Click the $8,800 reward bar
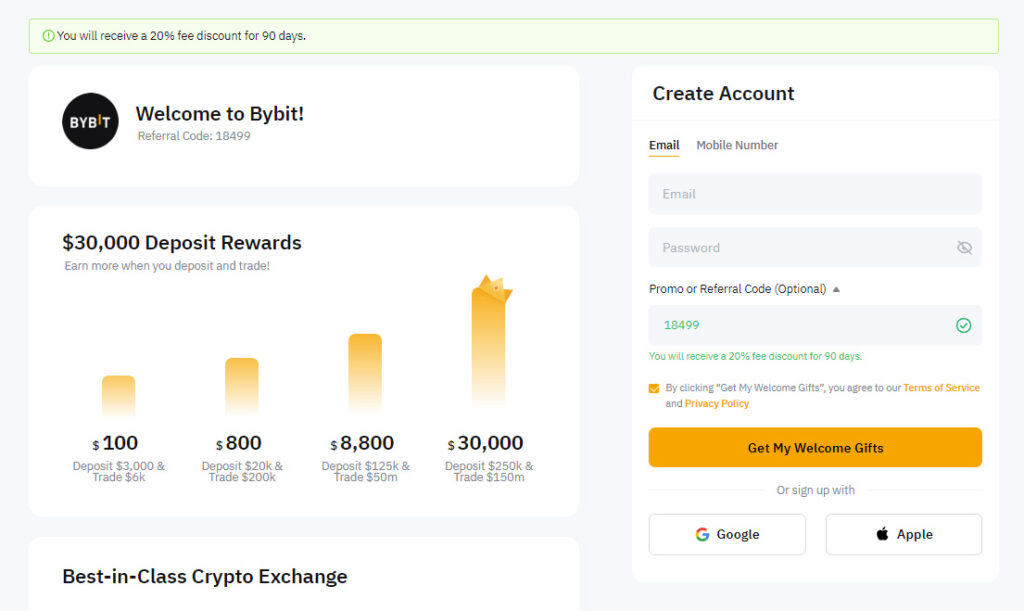The image size is (1024, 611). point(365,374)
